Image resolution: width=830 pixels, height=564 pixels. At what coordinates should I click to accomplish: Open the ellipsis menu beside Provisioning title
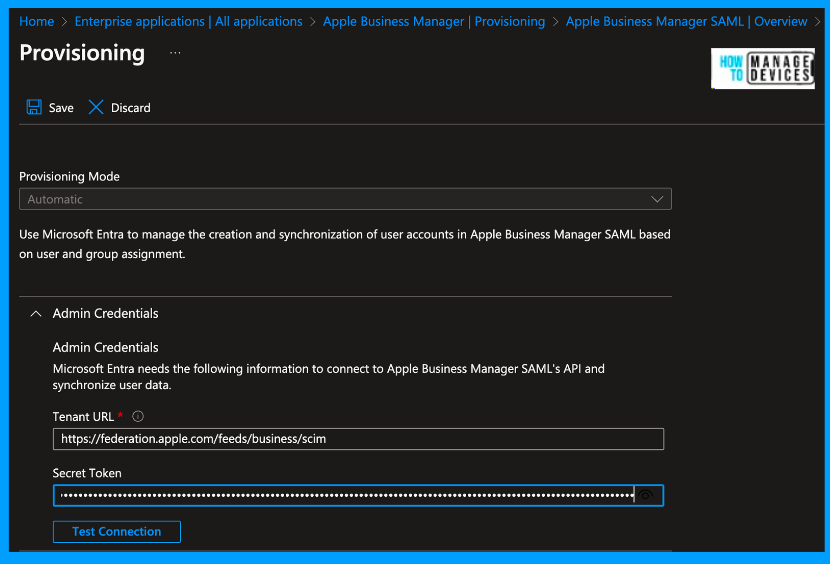coord(175,53)
